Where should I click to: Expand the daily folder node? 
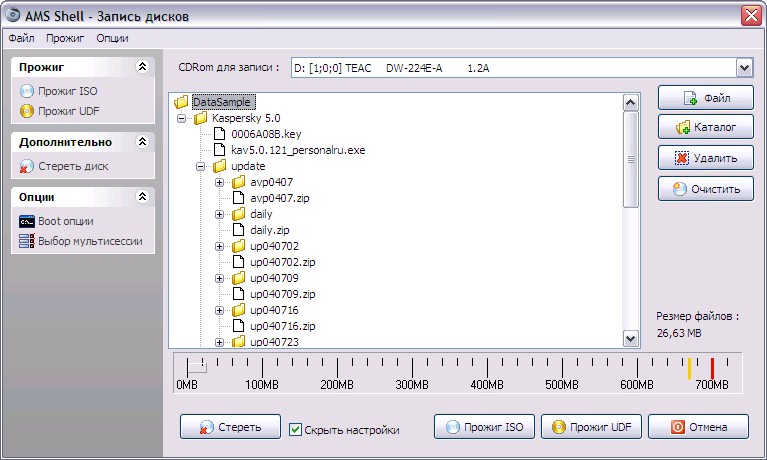(220, 214)
